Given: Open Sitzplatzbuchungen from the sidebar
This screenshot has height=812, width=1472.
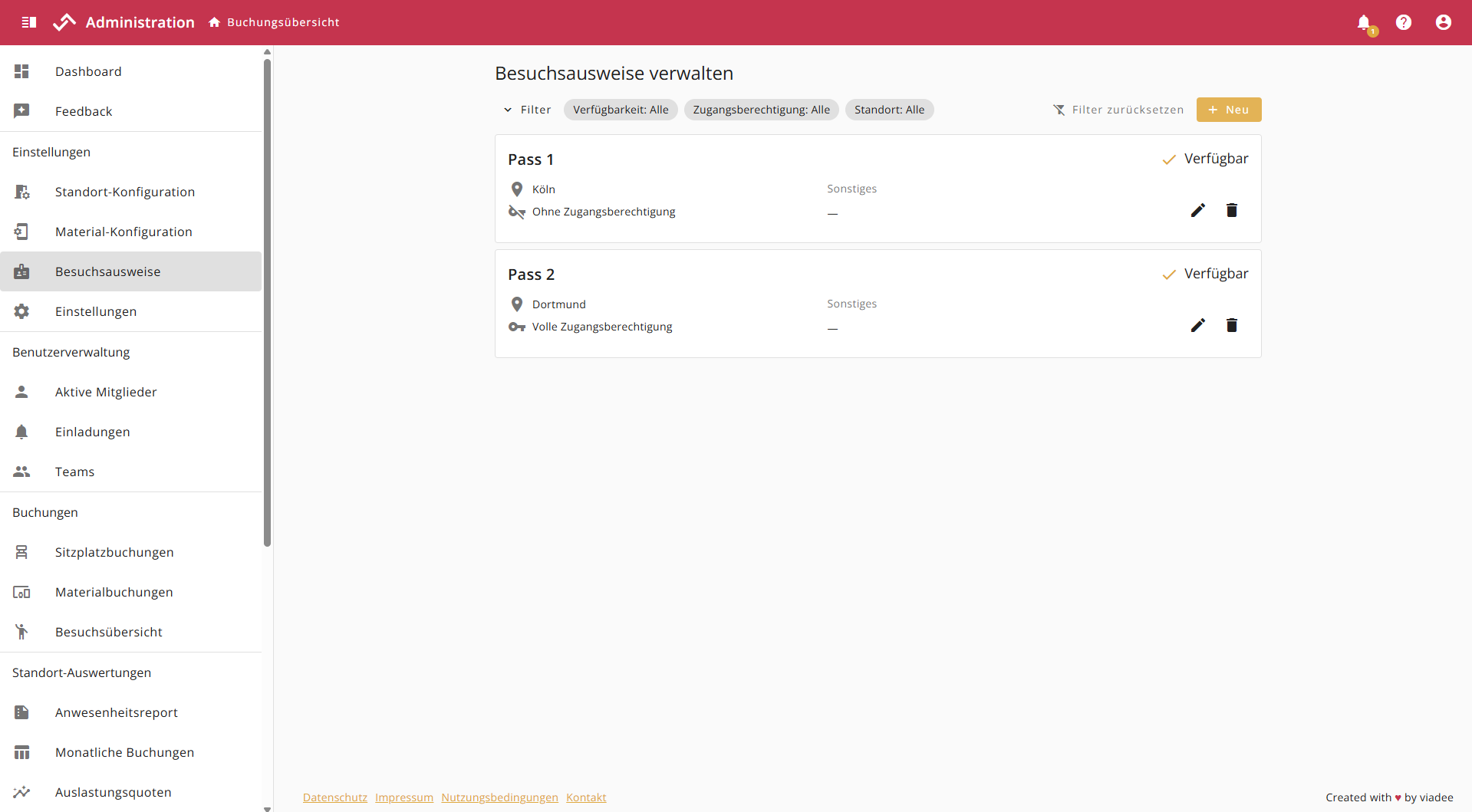Looking at the screenshot, I should click(x=114, y=552).
